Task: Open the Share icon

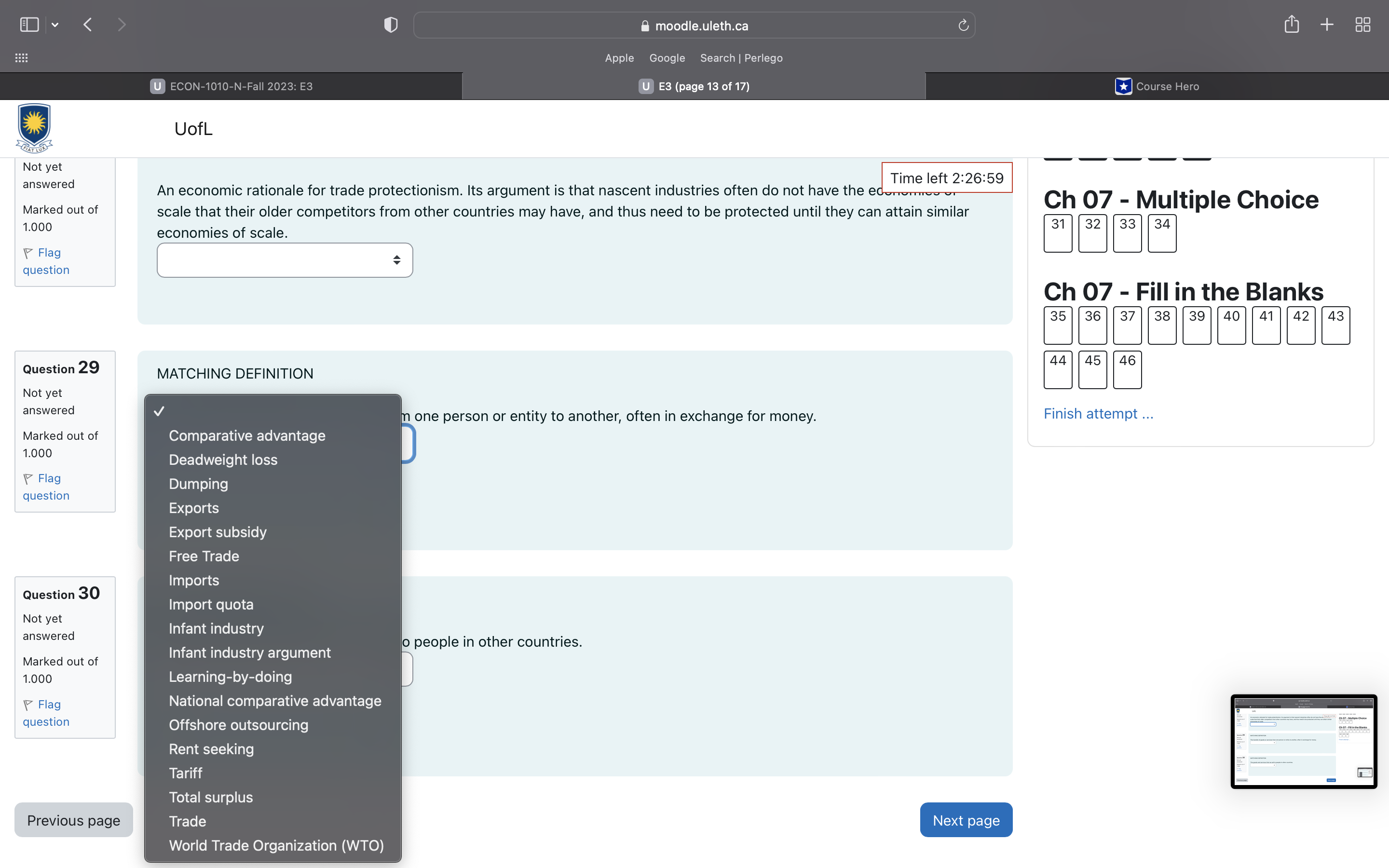Action: tap(1292, 25)
